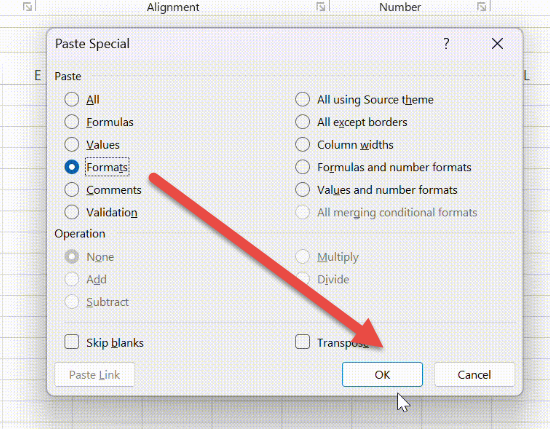Open Alignment group dialog launcher
550x429 pixels.
click(320, 6)
